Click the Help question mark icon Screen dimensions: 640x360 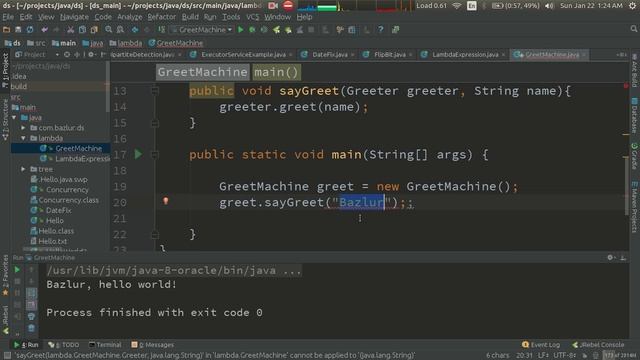(380, 30)
